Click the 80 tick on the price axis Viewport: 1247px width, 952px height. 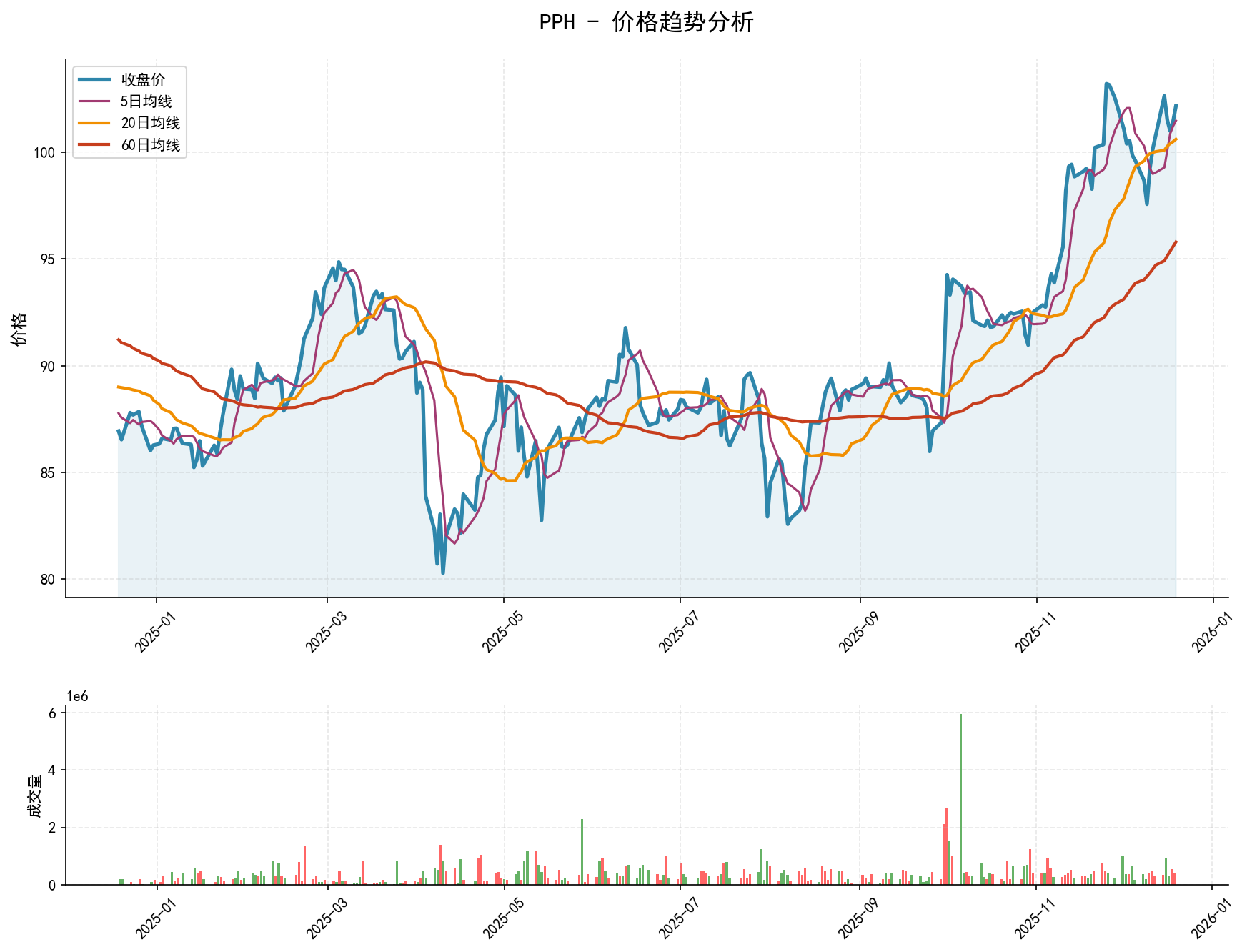click(49, 579)
